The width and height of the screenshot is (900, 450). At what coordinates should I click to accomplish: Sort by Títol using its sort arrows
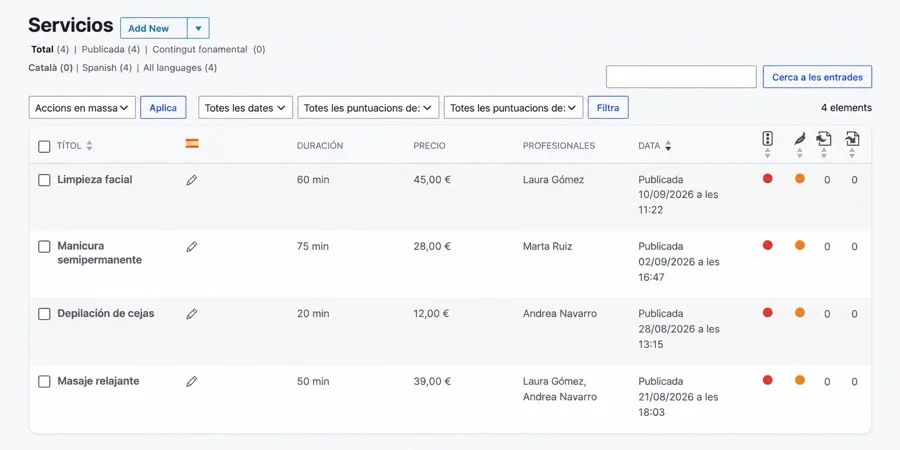click(89, 146)
